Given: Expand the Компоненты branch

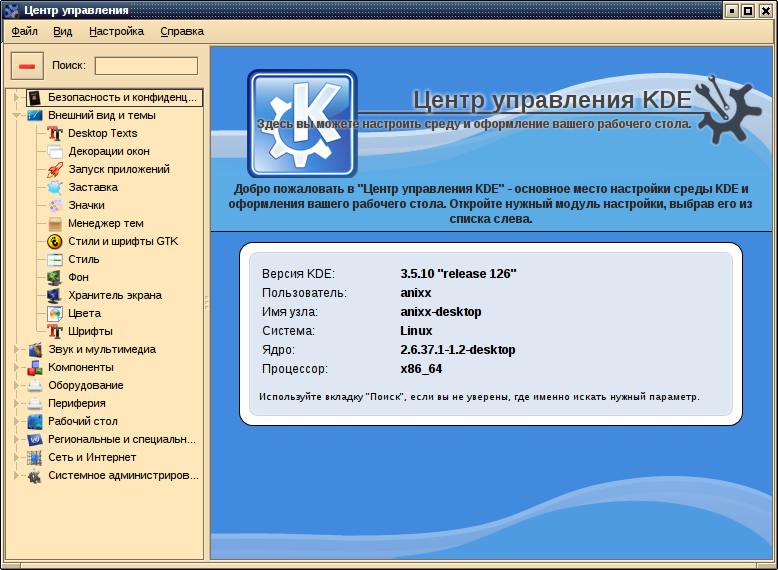Looking at the screenshot, I should 16,368.
